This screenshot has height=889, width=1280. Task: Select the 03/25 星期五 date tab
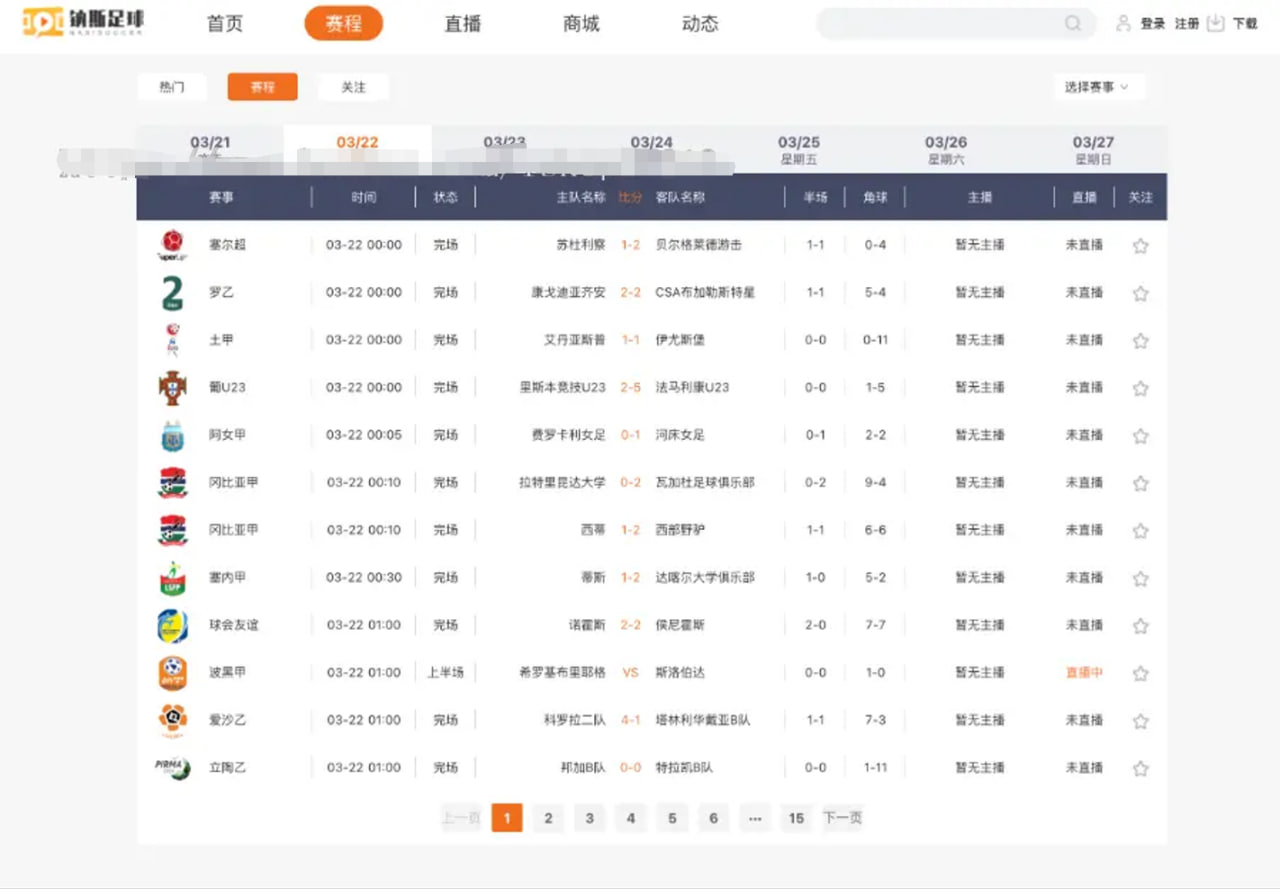(798, 150)
